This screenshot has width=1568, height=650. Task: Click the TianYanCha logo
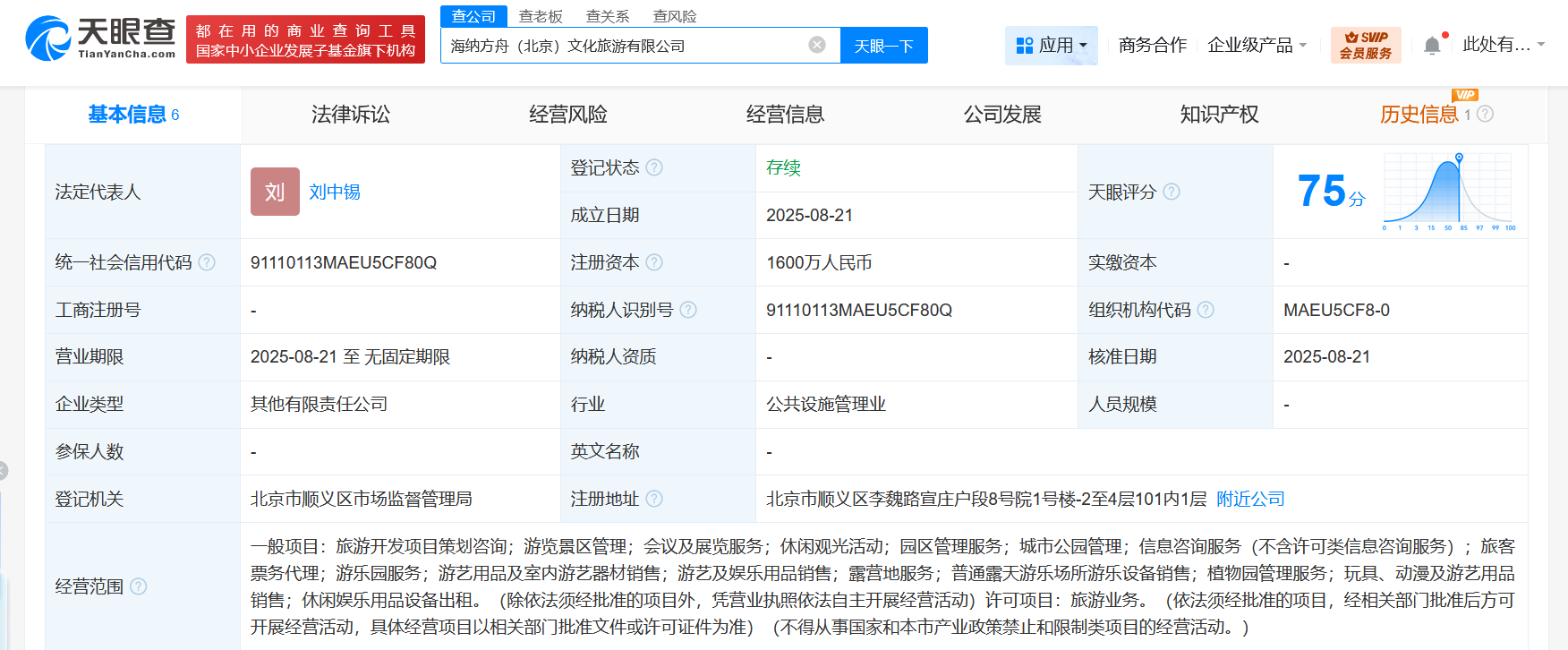(x=100, y=38)
